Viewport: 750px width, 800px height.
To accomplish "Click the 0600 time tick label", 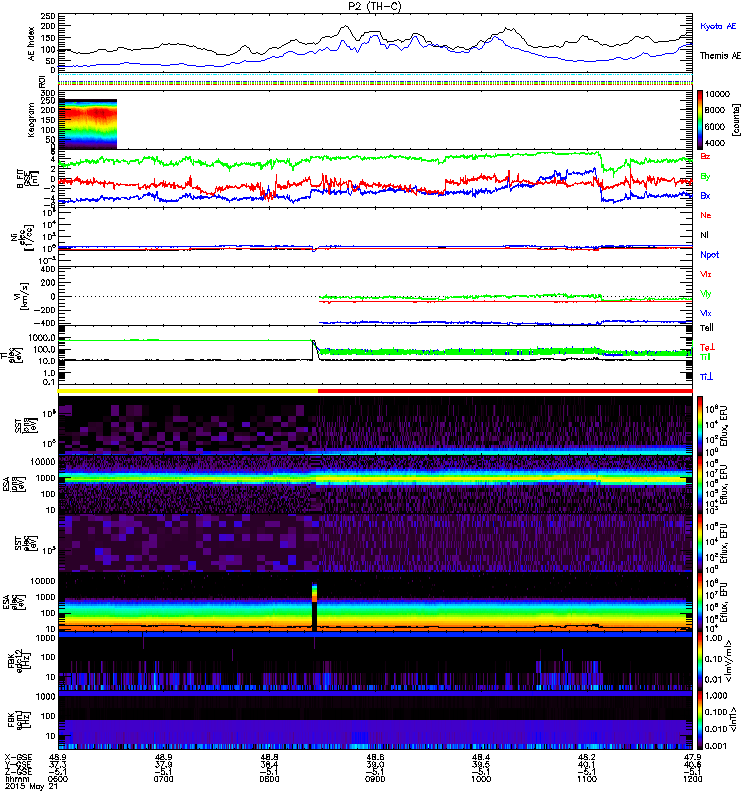I will (58, 779).
